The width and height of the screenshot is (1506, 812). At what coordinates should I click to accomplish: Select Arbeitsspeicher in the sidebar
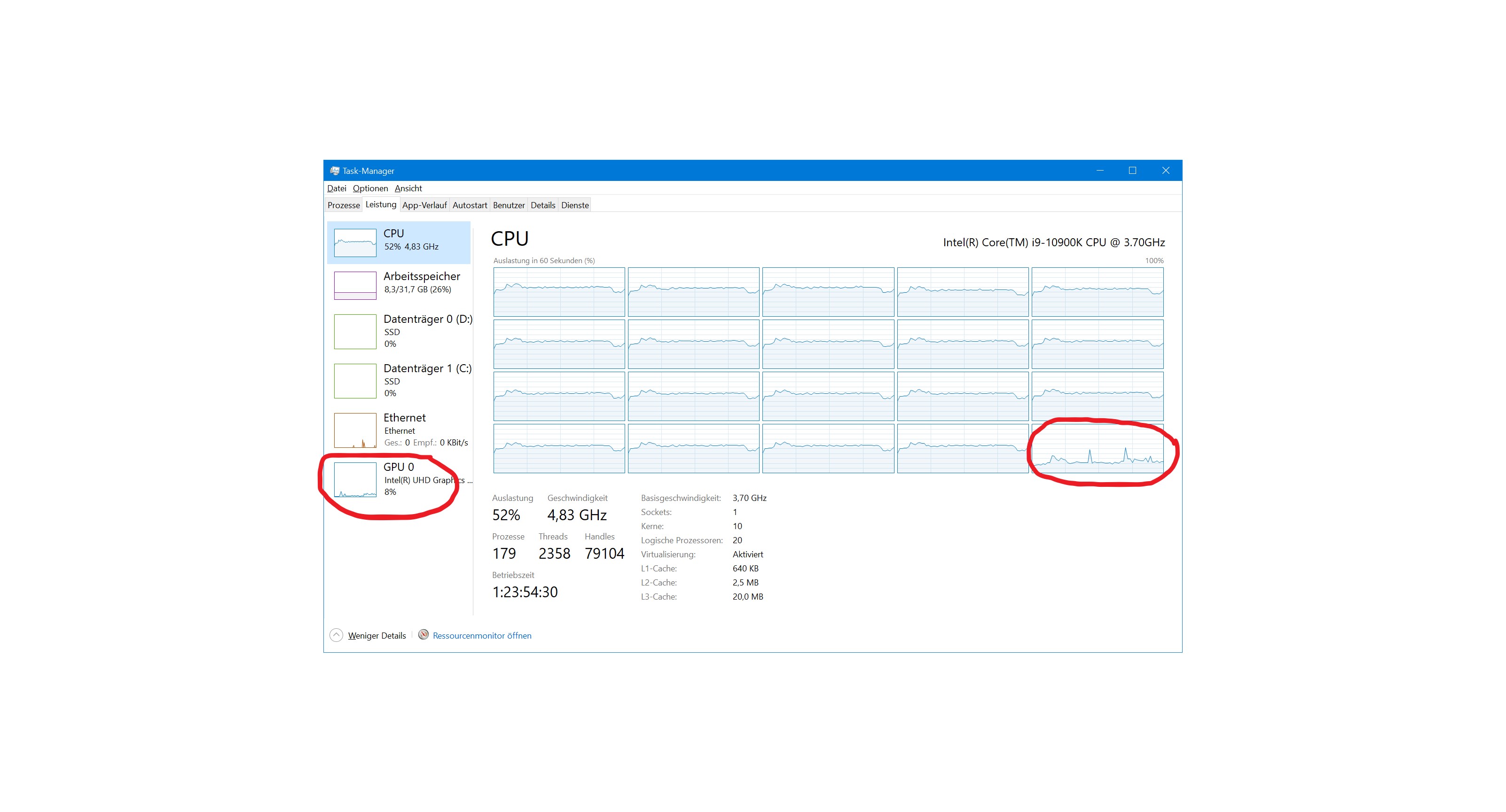coord(399,285)
